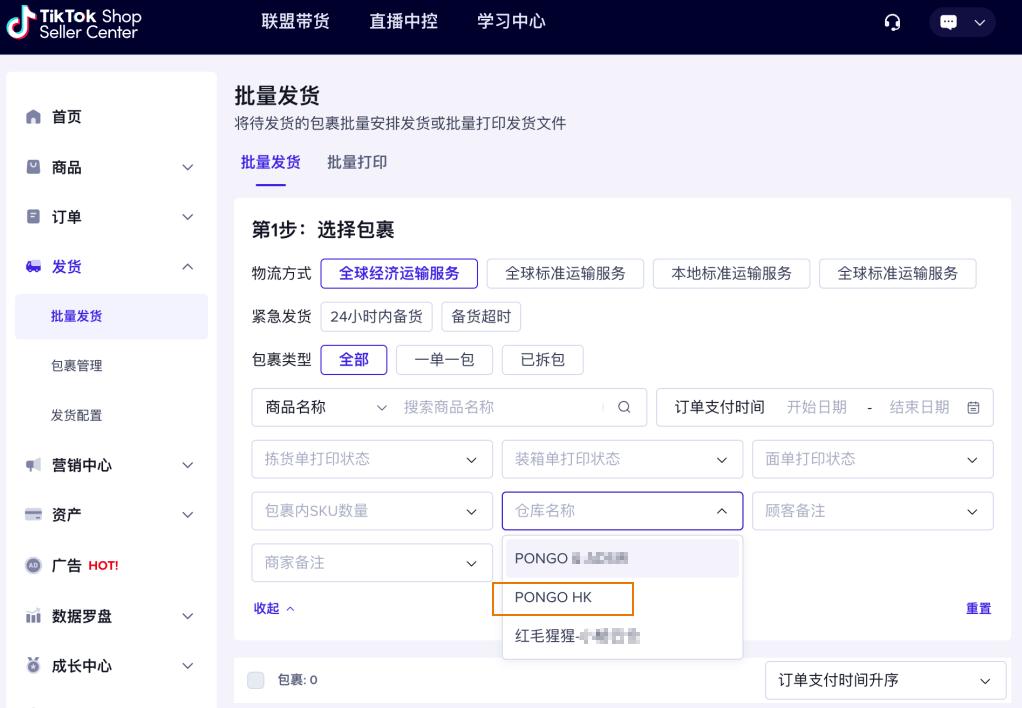The width and height of the screenshot is (1022, 708).
Task: Collapse filters using 收起 control
Action: (273, 608)
